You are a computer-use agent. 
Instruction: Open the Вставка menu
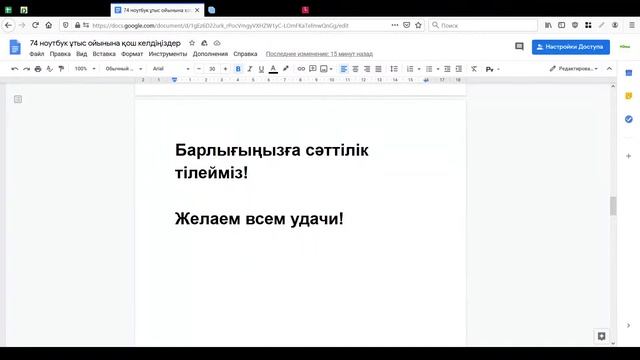[104, 54]
